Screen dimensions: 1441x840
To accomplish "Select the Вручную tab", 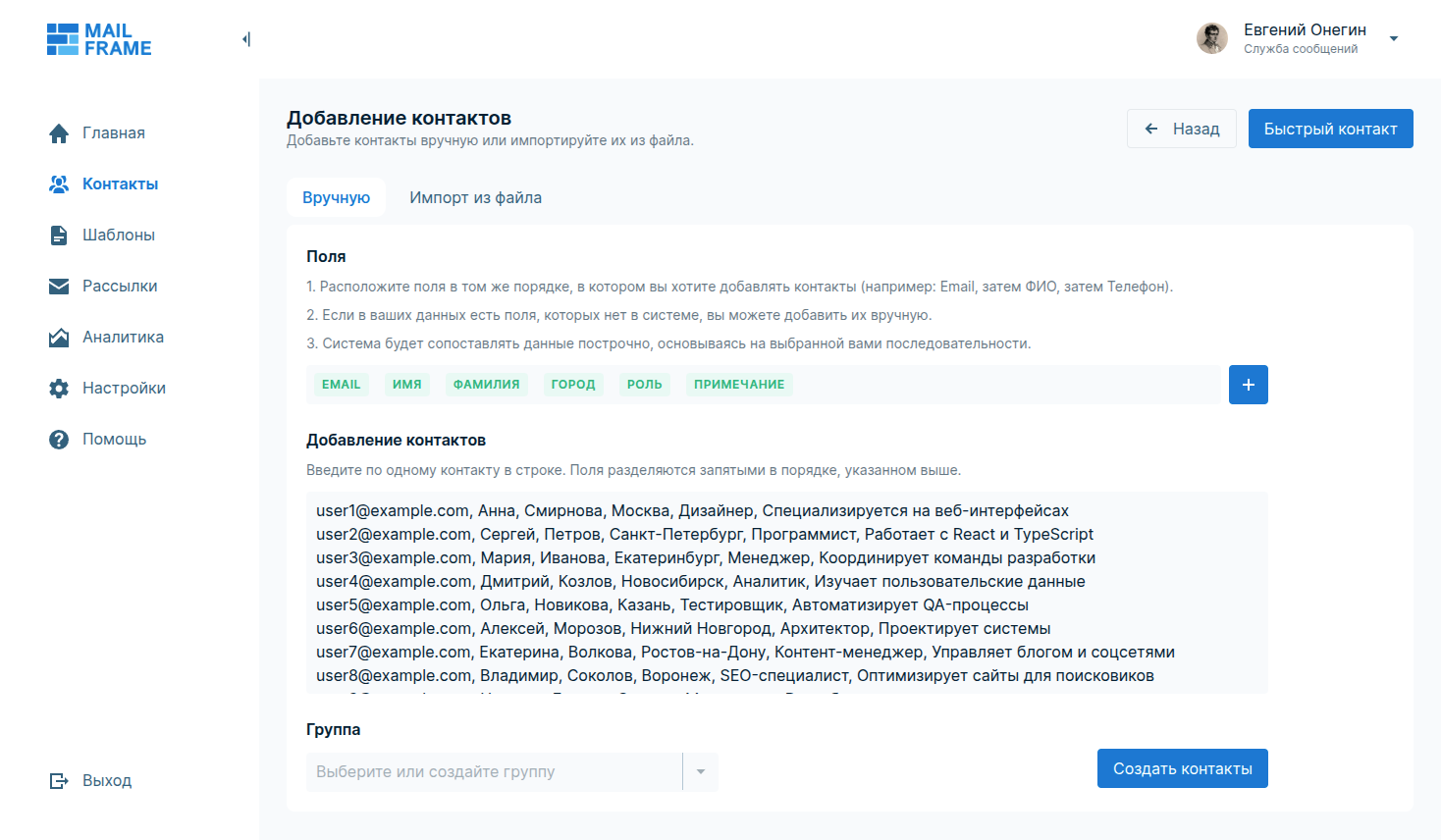I will [336, 198].
